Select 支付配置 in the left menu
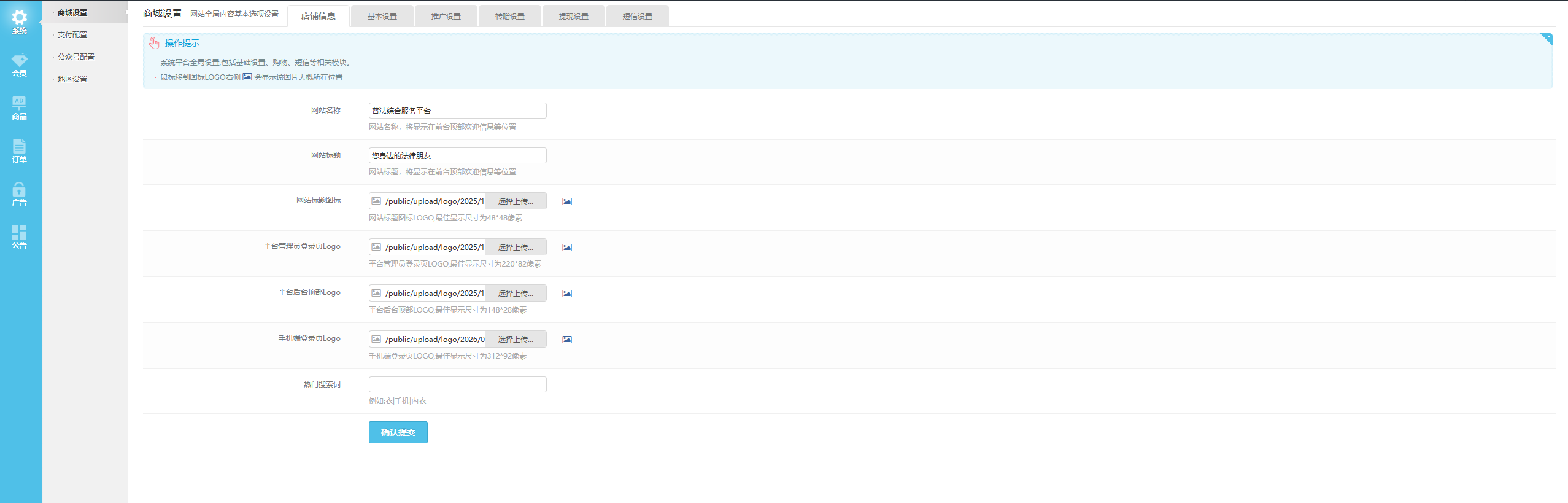This screenshot has height=503, width=1568. (72, 35)
